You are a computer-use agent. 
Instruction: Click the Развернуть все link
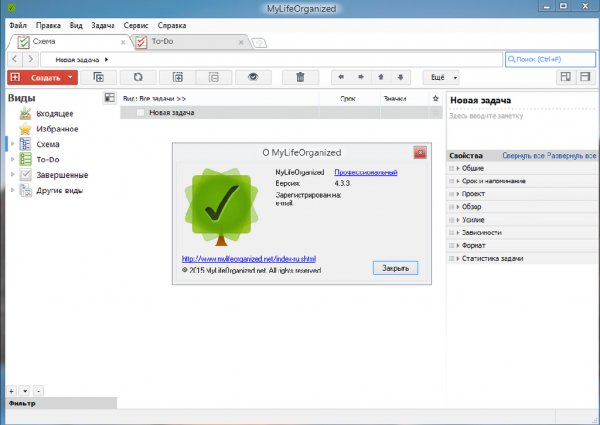click(571, 156)
